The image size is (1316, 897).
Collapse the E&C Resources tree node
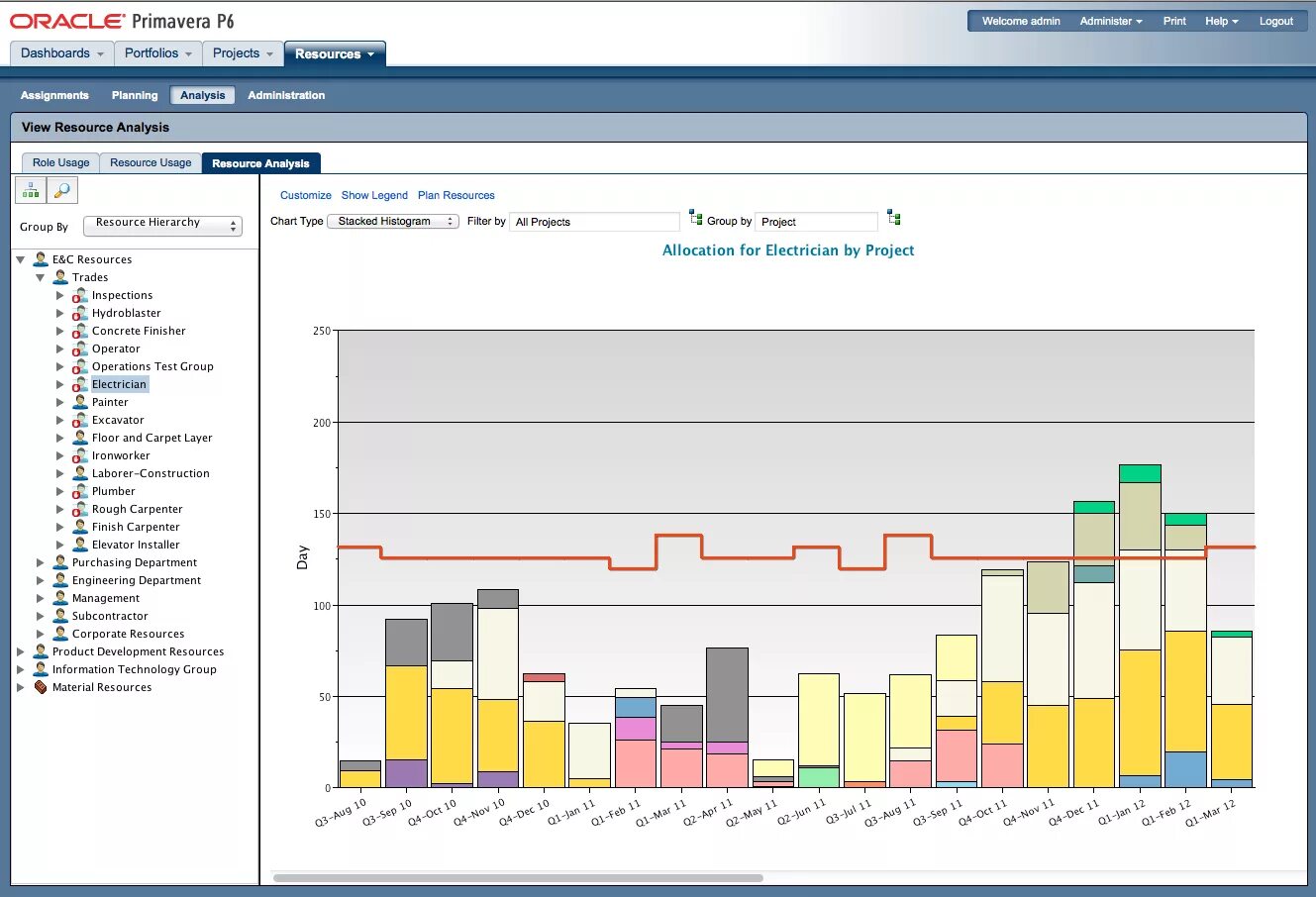pos(21,259)
